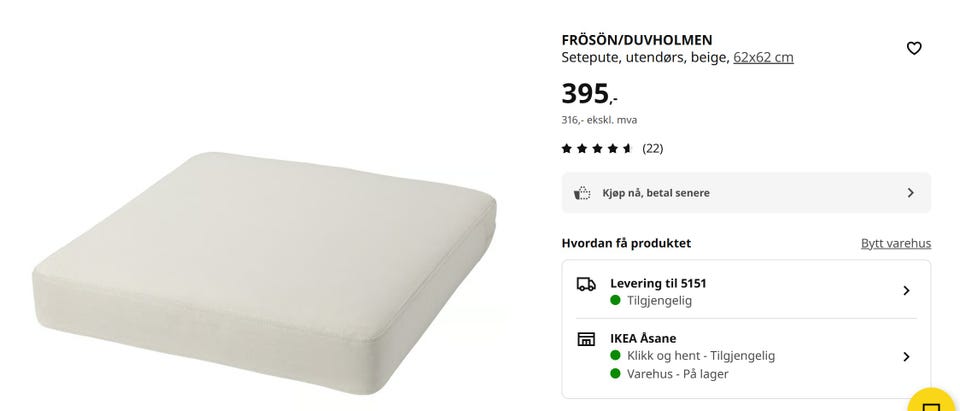This screenshot has height=411, width=960.
Task: Open the IKEA Åsane store row
Action: coord(746,356)
